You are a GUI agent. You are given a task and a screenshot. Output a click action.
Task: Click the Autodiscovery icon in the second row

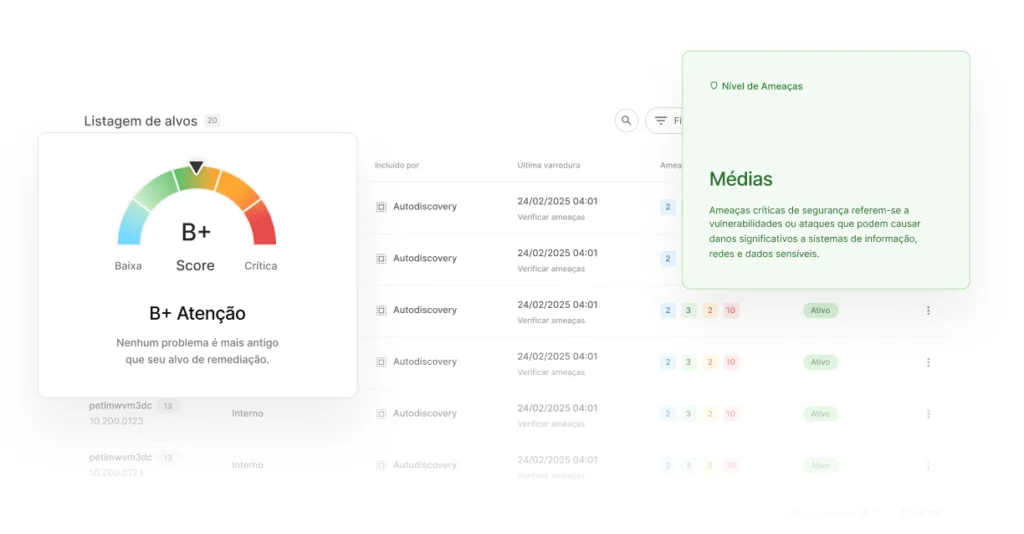point(381,259)
